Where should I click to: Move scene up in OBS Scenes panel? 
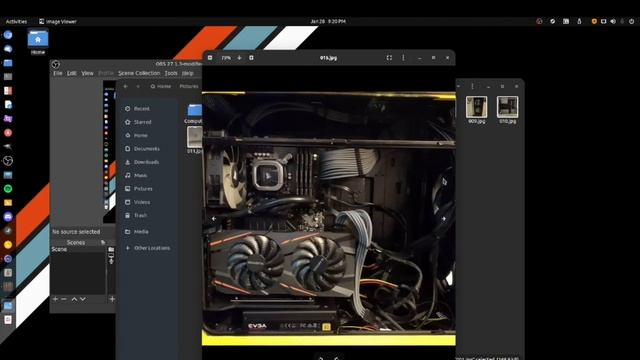(x=74, y=299)
